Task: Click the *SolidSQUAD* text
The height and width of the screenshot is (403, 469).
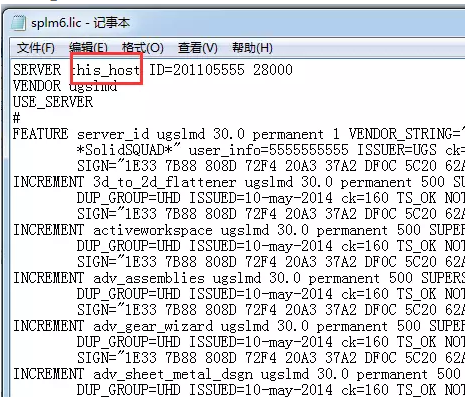Action: [x=128, y=150]
